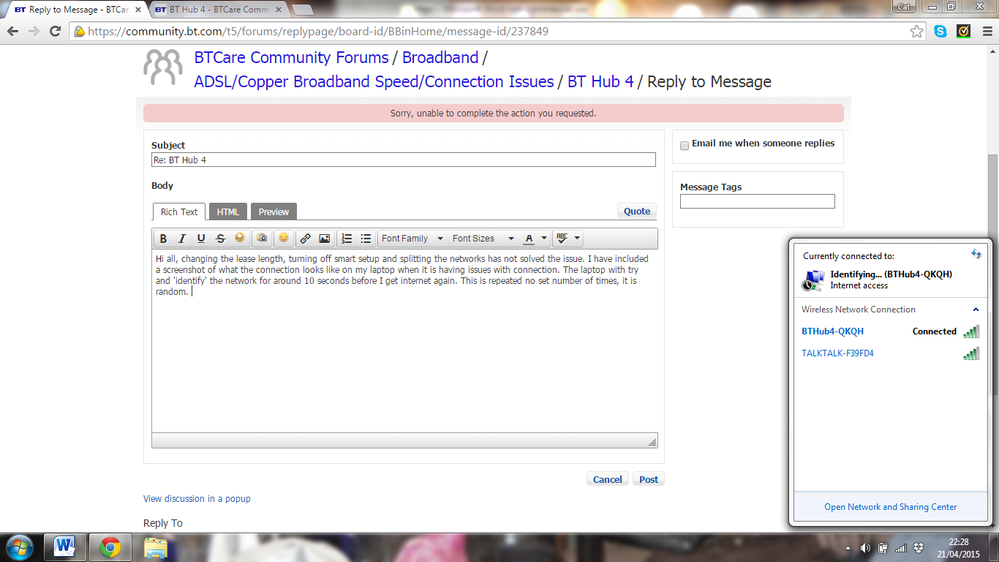Click the Chrome taskbar icon
This screenshot has width=999, height=562.
tap(110, 547)
